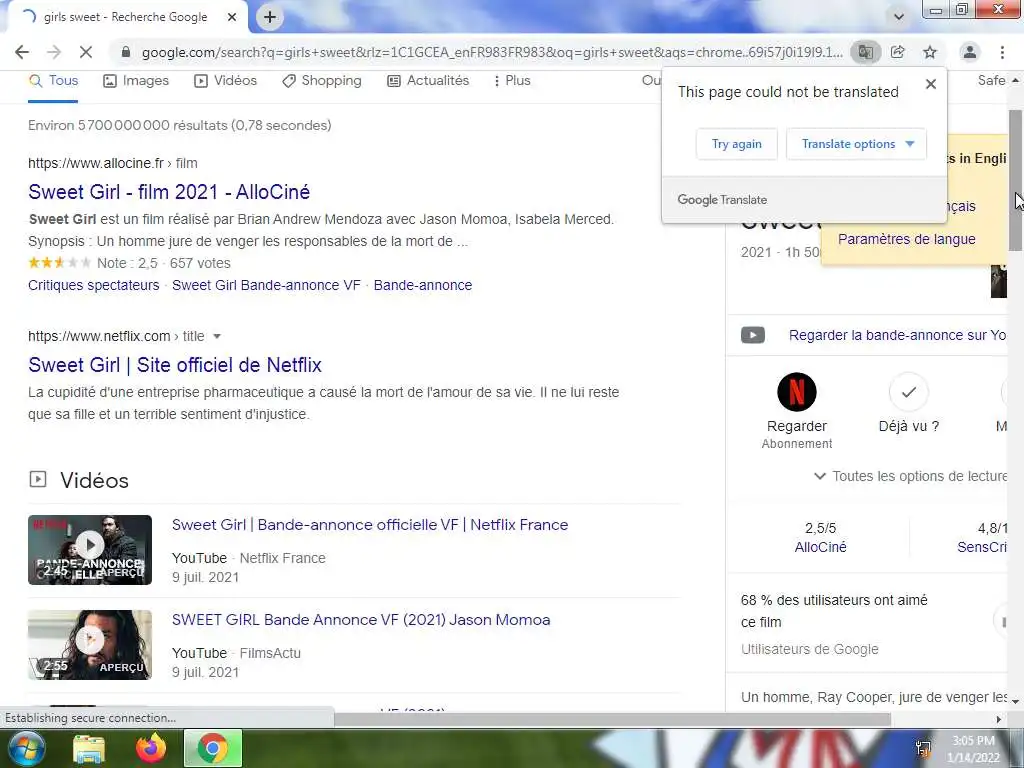Image resolution: width=1024 pixels, height=768 pixels.
Task: Open SWEET GIRL Bande Annonce VF (2021) video link
Action: [x=361, y=620]
